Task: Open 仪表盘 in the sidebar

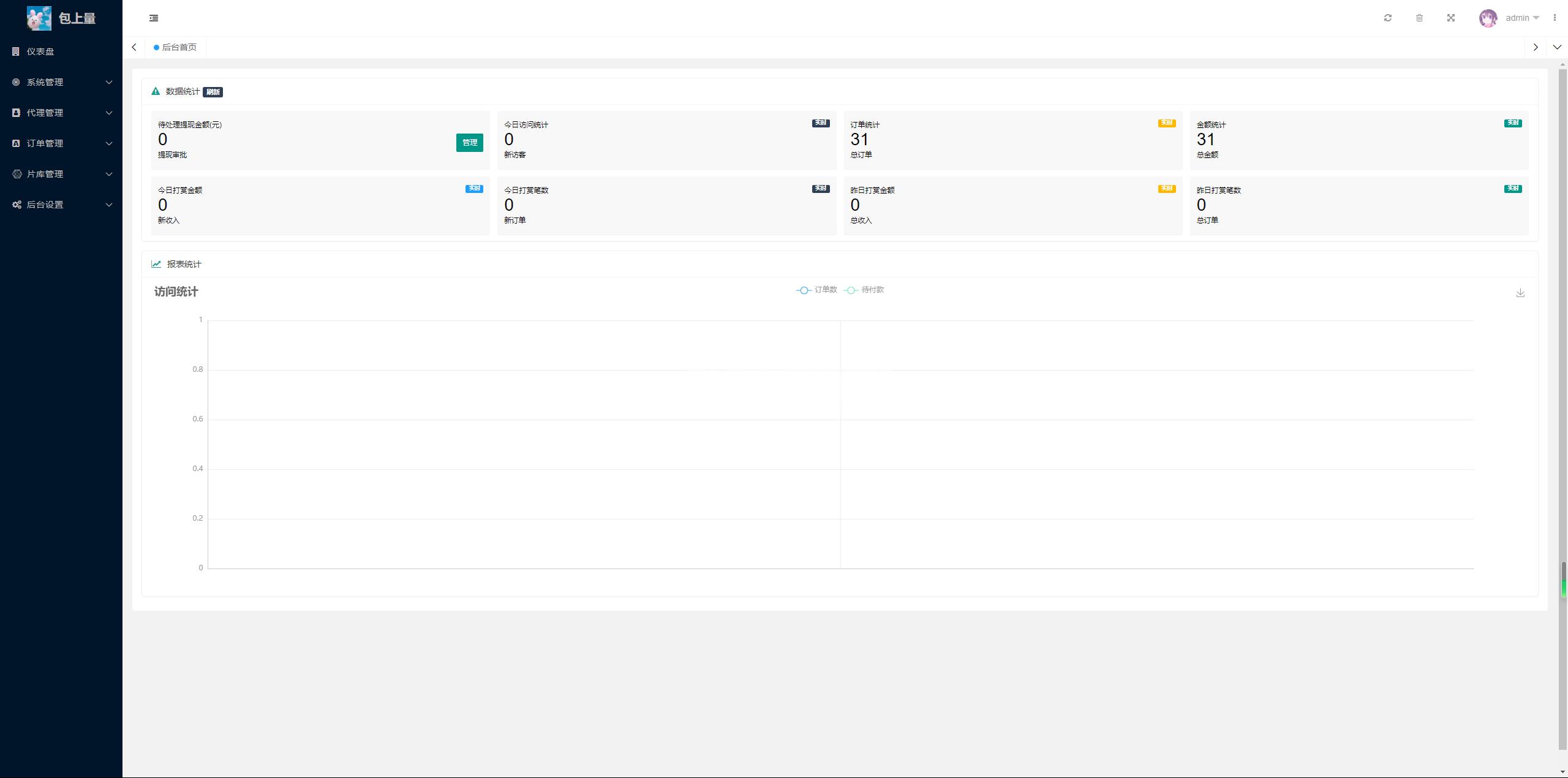Action: [61, 51]
